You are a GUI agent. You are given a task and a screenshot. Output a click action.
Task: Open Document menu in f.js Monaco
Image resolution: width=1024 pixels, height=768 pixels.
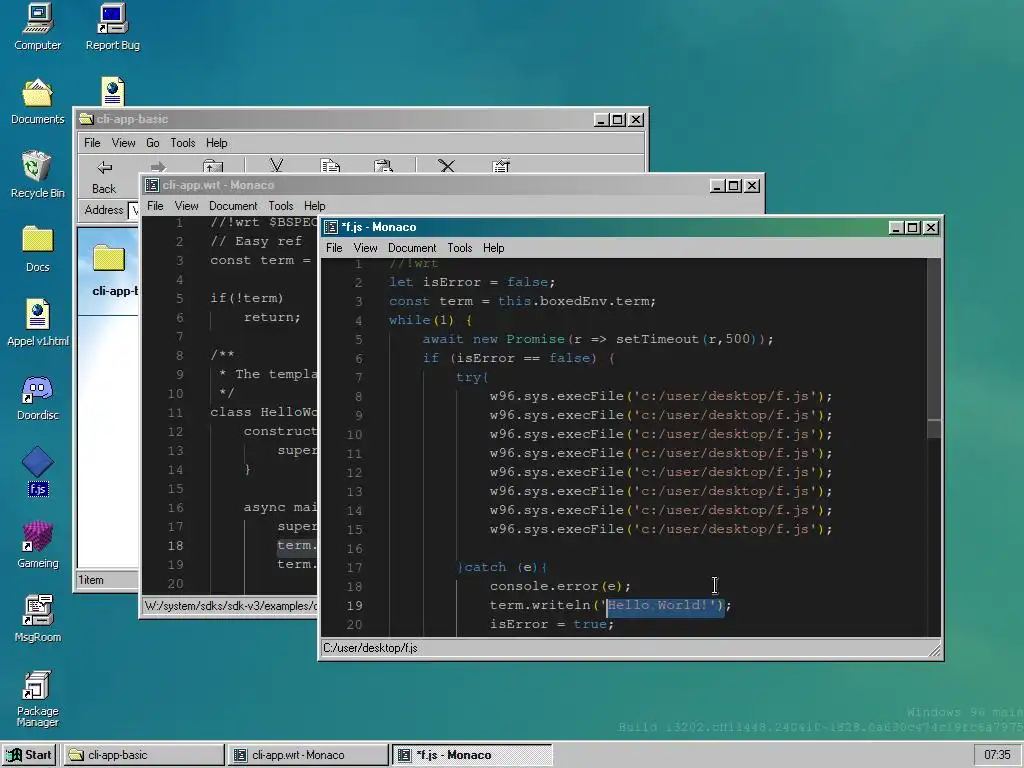coord(411,248)
